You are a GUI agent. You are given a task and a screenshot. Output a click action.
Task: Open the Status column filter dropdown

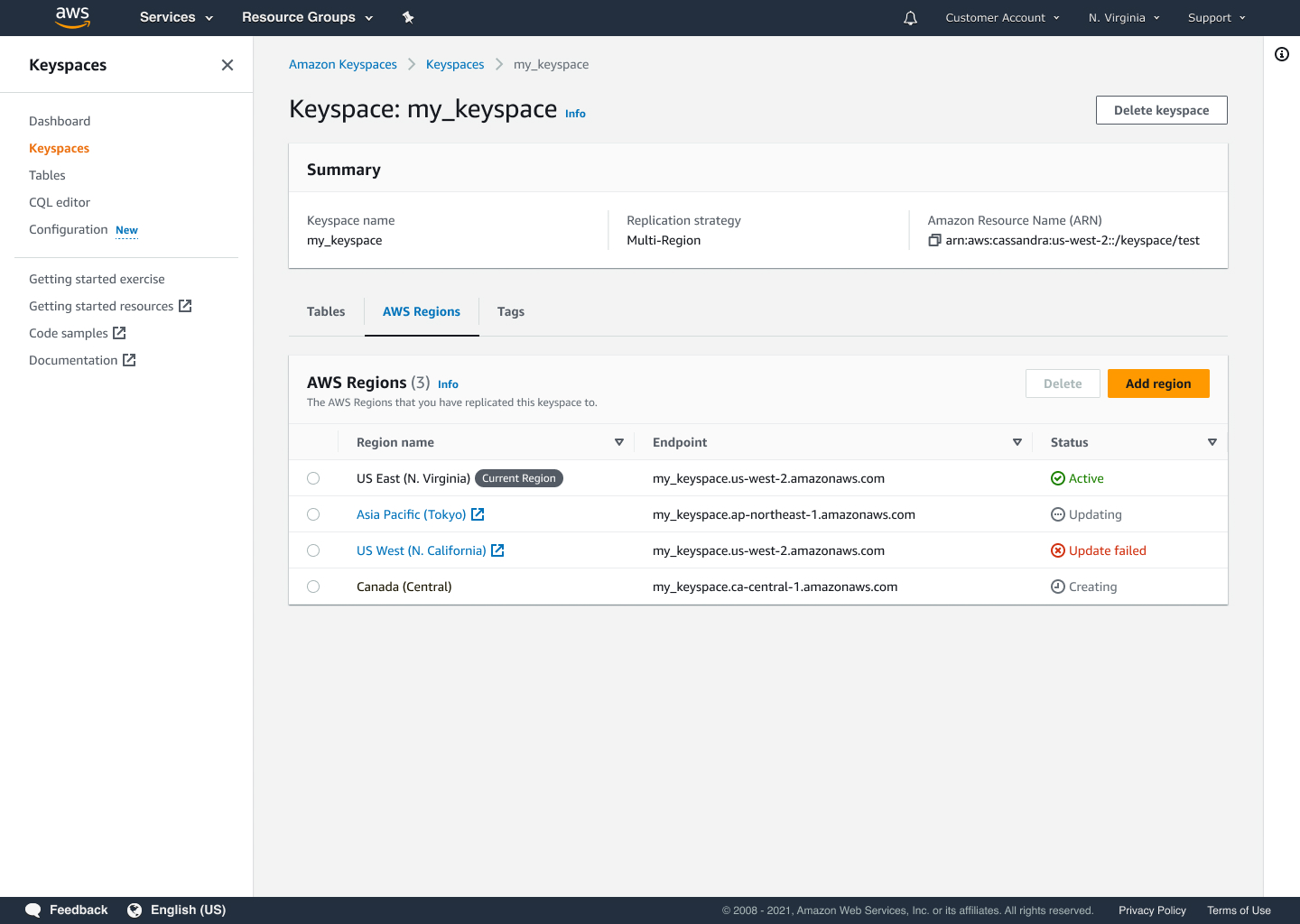pos(1212,442)
